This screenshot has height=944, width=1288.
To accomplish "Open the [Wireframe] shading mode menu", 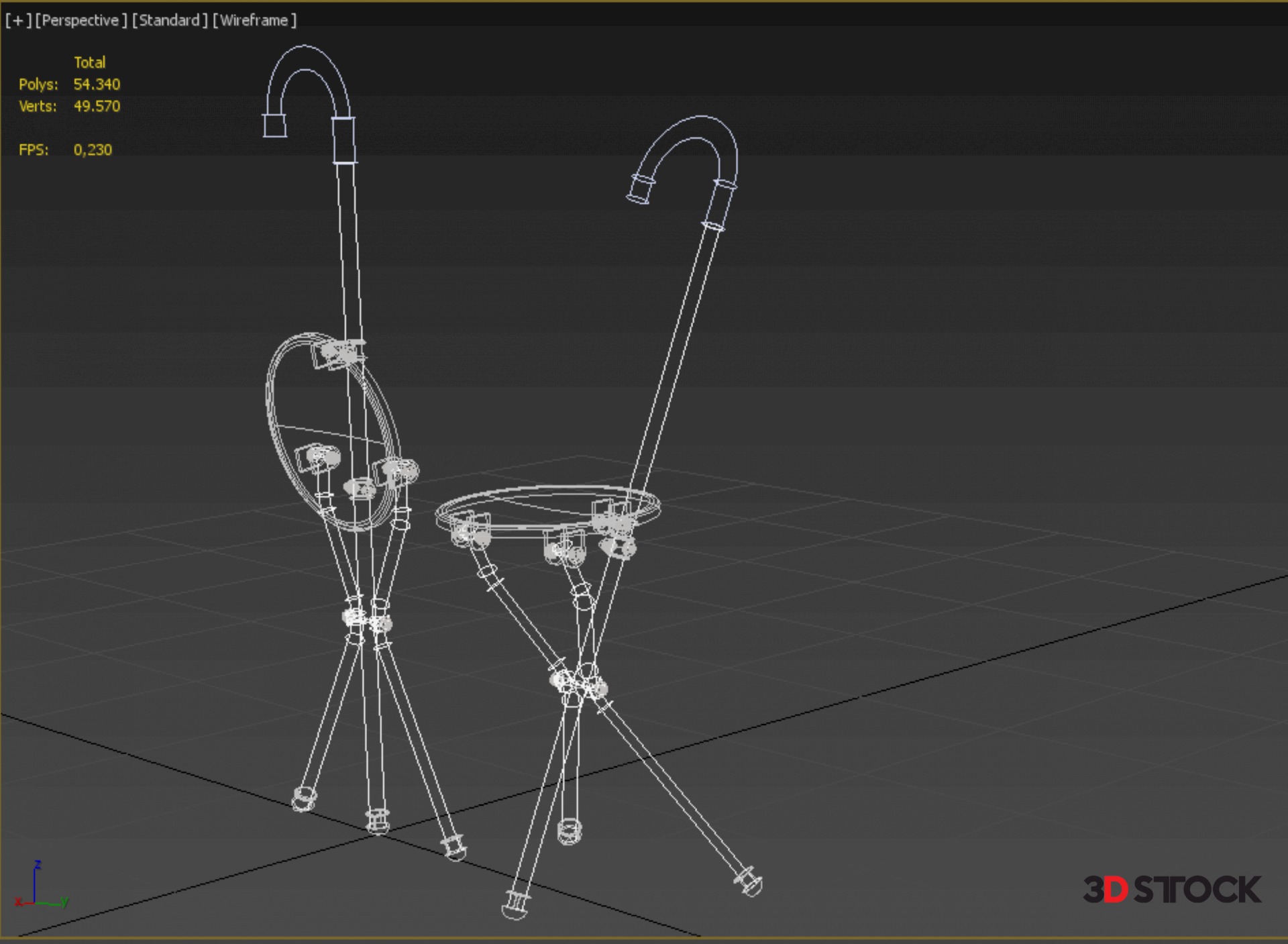I will point(254,20).
